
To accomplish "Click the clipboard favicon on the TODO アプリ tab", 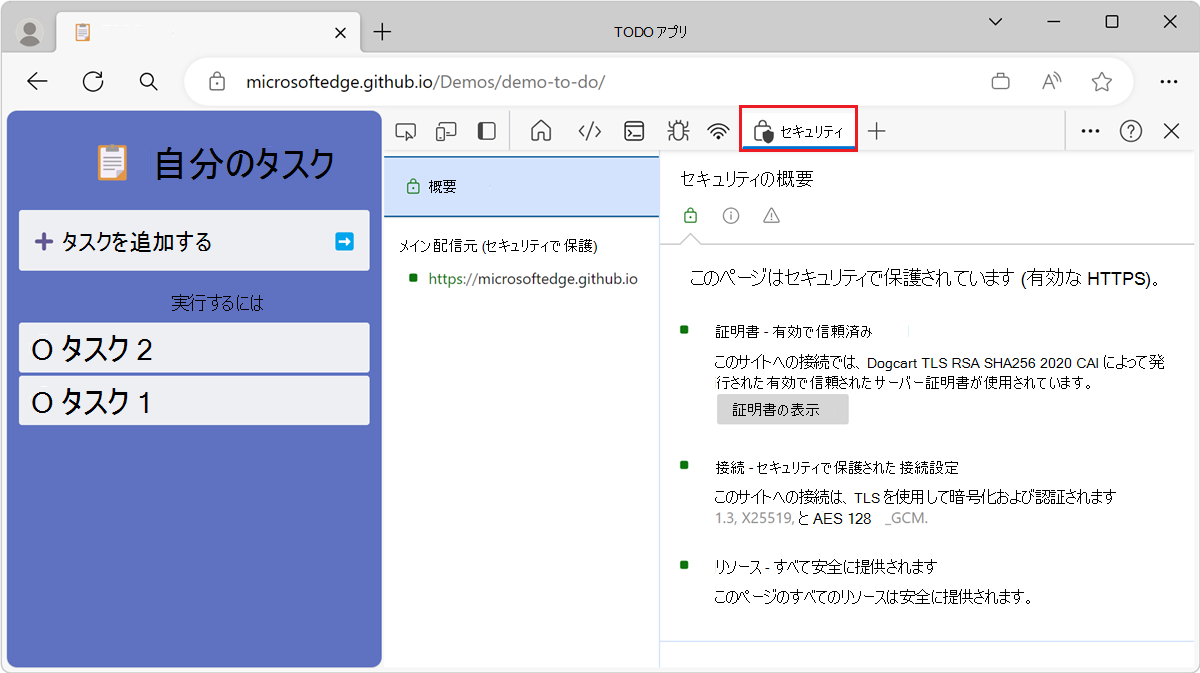I will click(82, 32).
